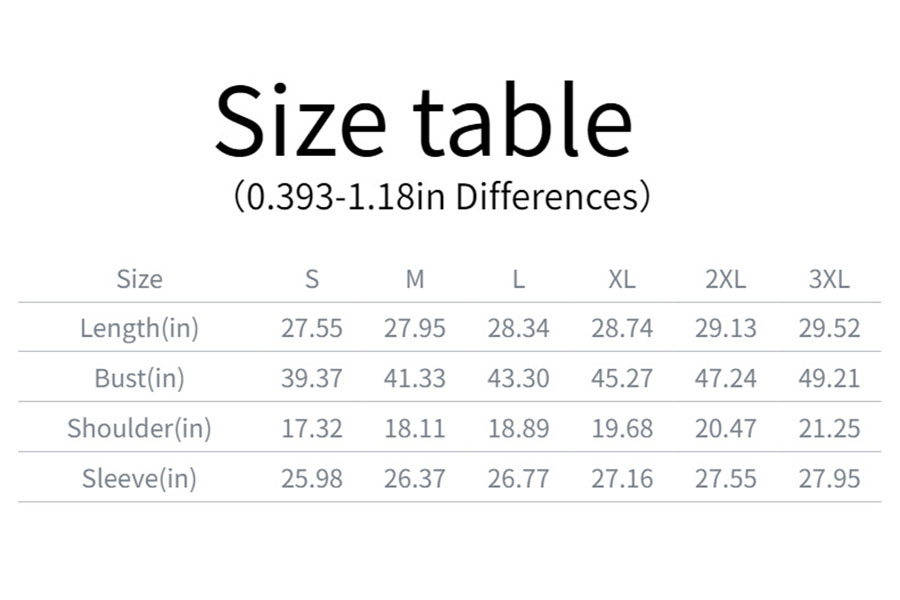Click the XL column header
The height and width of the screenshot is (600, 900).
pyautogui.click(x=621, y=279)
